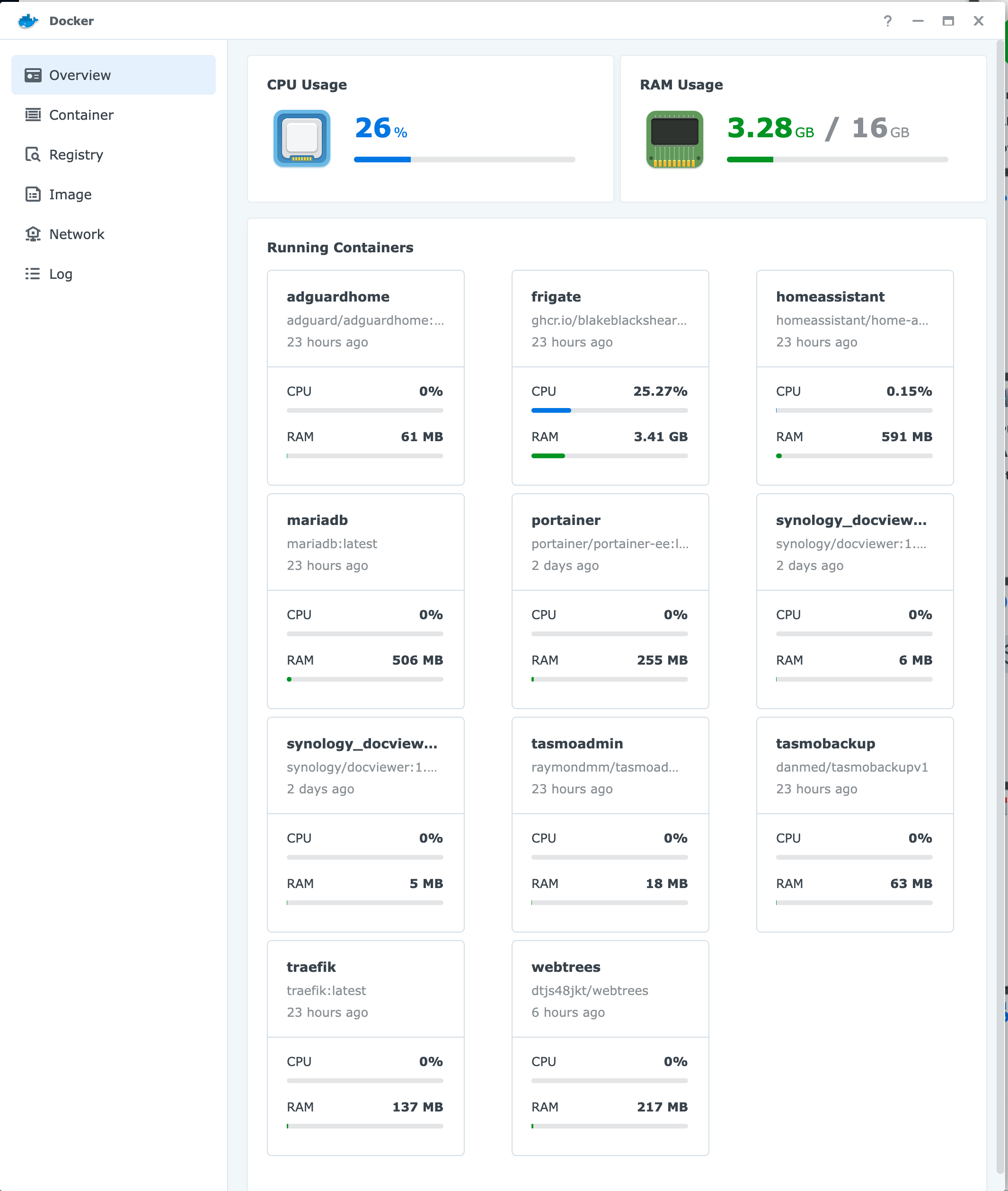Click the 255 MB portainer RAM value
This screenshot has width=1008, height=1191.
click(662, 660)
